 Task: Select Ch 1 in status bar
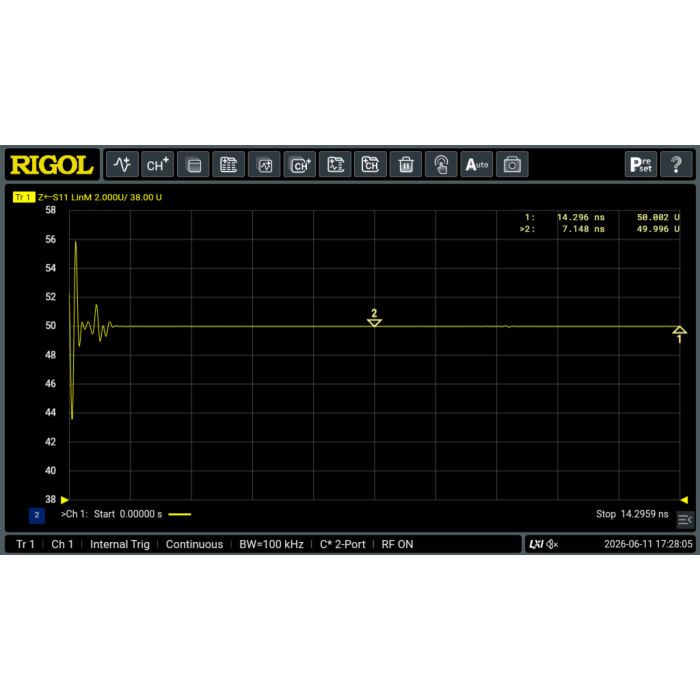click(62, 544)
